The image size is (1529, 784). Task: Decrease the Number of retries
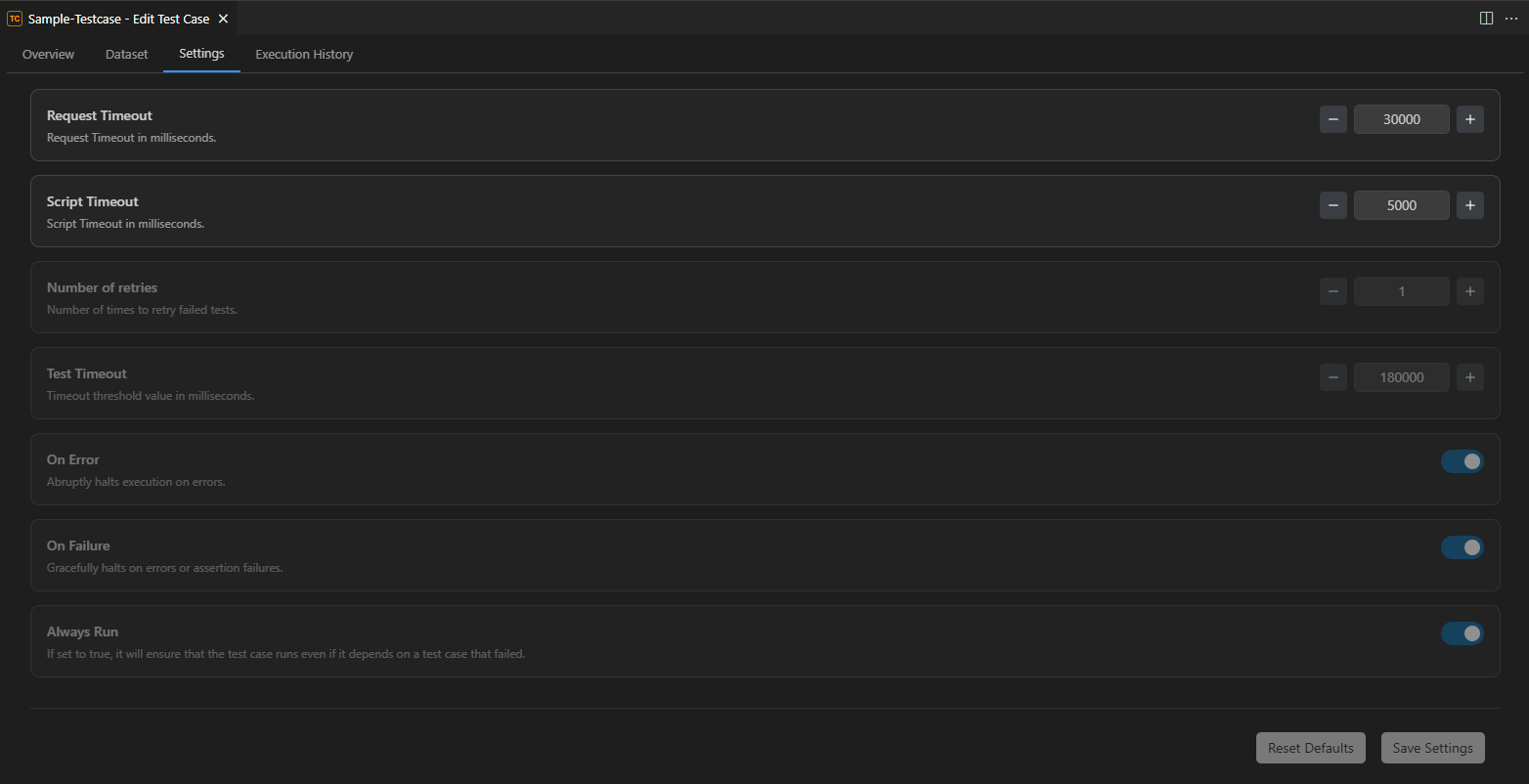pyautogui.click(x=1332, y=291)
